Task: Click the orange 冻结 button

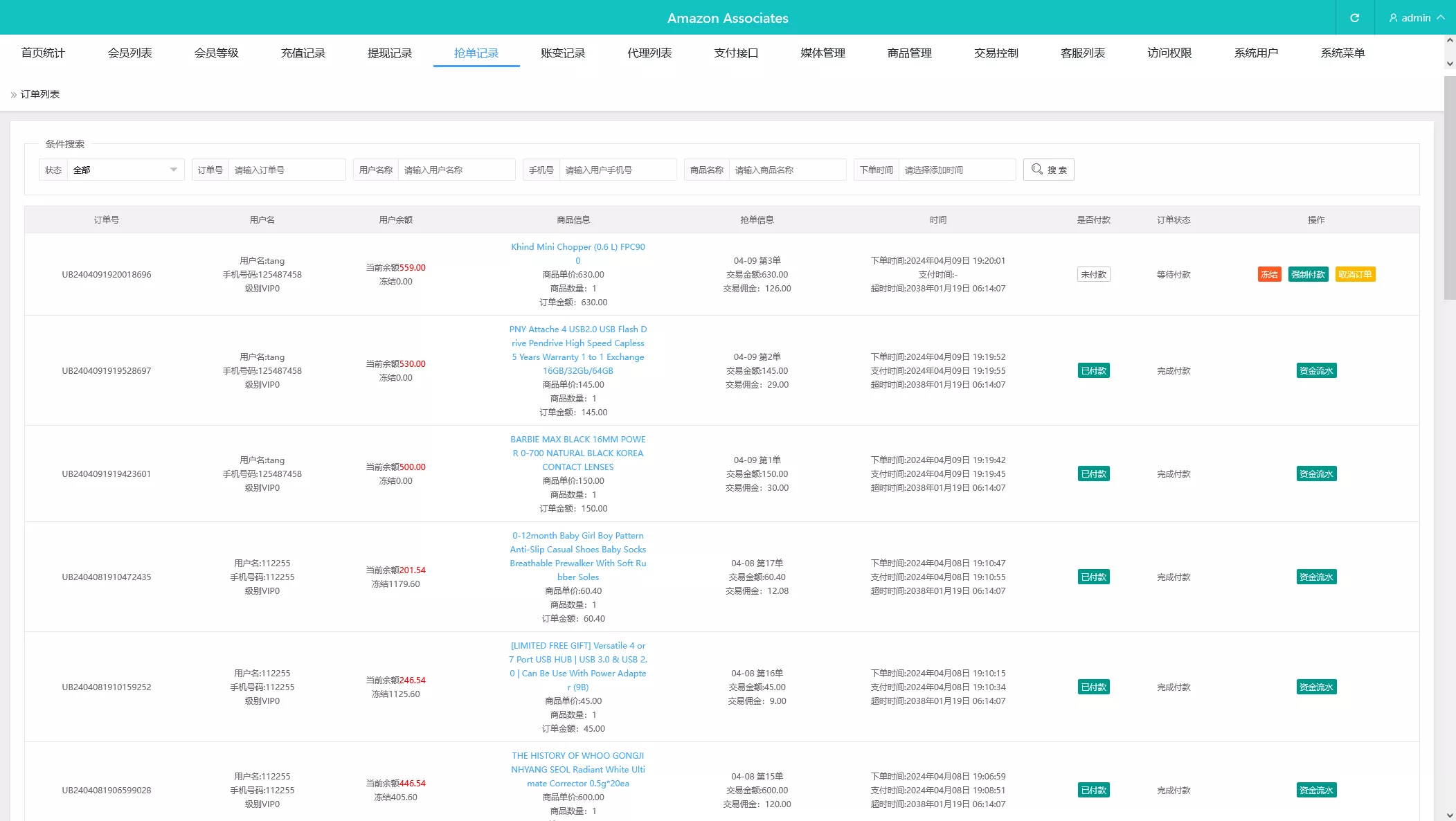Action: tap(1268, 275)
